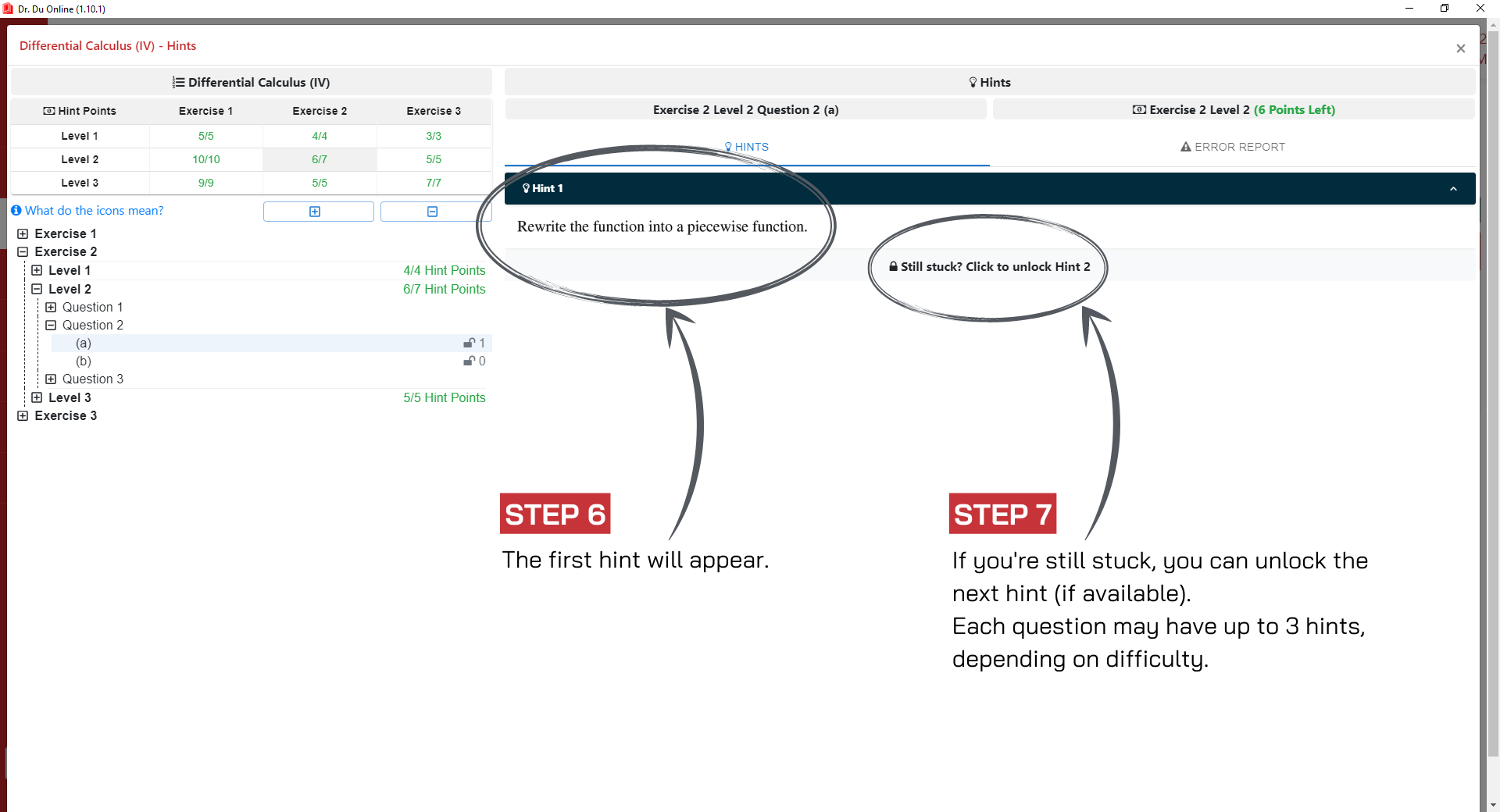Click '6/7 Hint Points' in tree
The height and width of the screenshot is (812, 1500).
point(445,289)
